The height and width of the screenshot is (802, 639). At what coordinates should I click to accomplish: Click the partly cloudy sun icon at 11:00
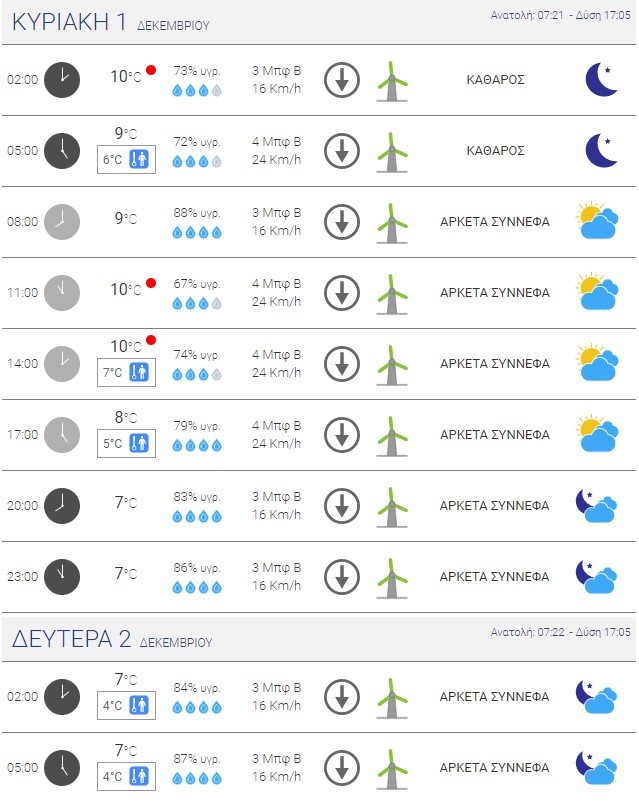(x=598, y=293)
